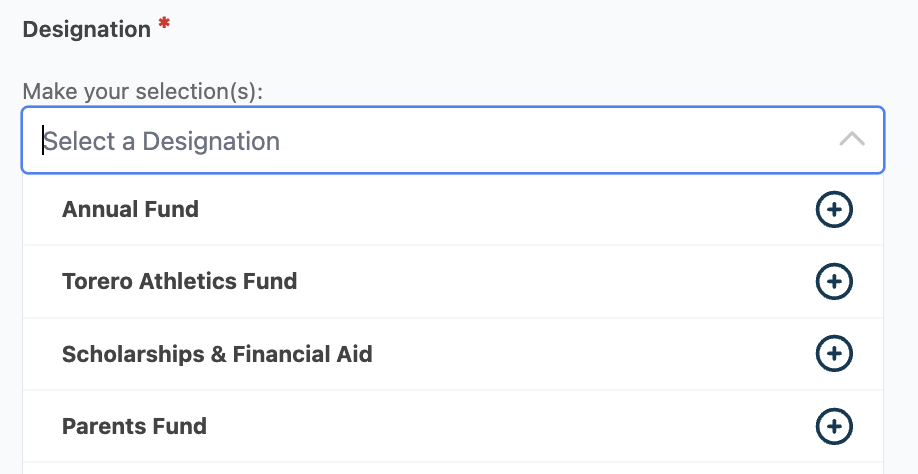The width and height of the screenshot is (918, 474).
Task: Add Annual Fund with its plus icon
Action: point(834,210)
